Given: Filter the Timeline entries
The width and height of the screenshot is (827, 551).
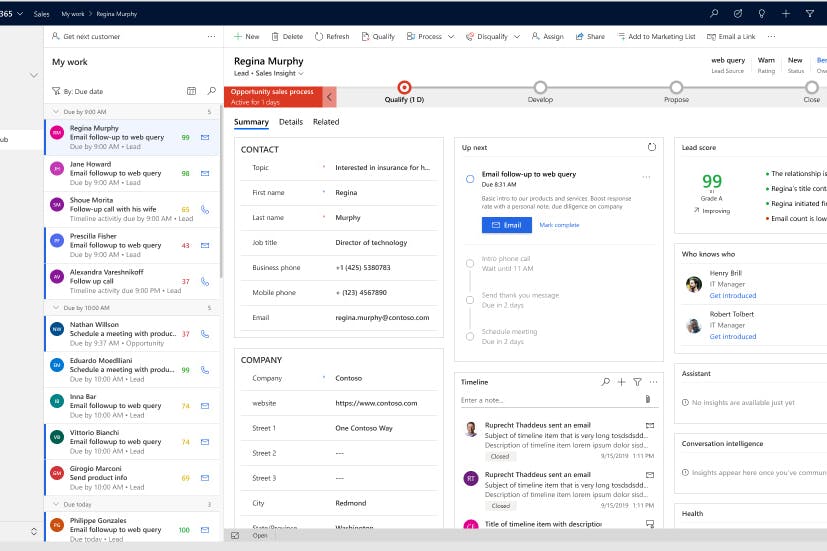Looking at the screenshot, I should point(637,382).
